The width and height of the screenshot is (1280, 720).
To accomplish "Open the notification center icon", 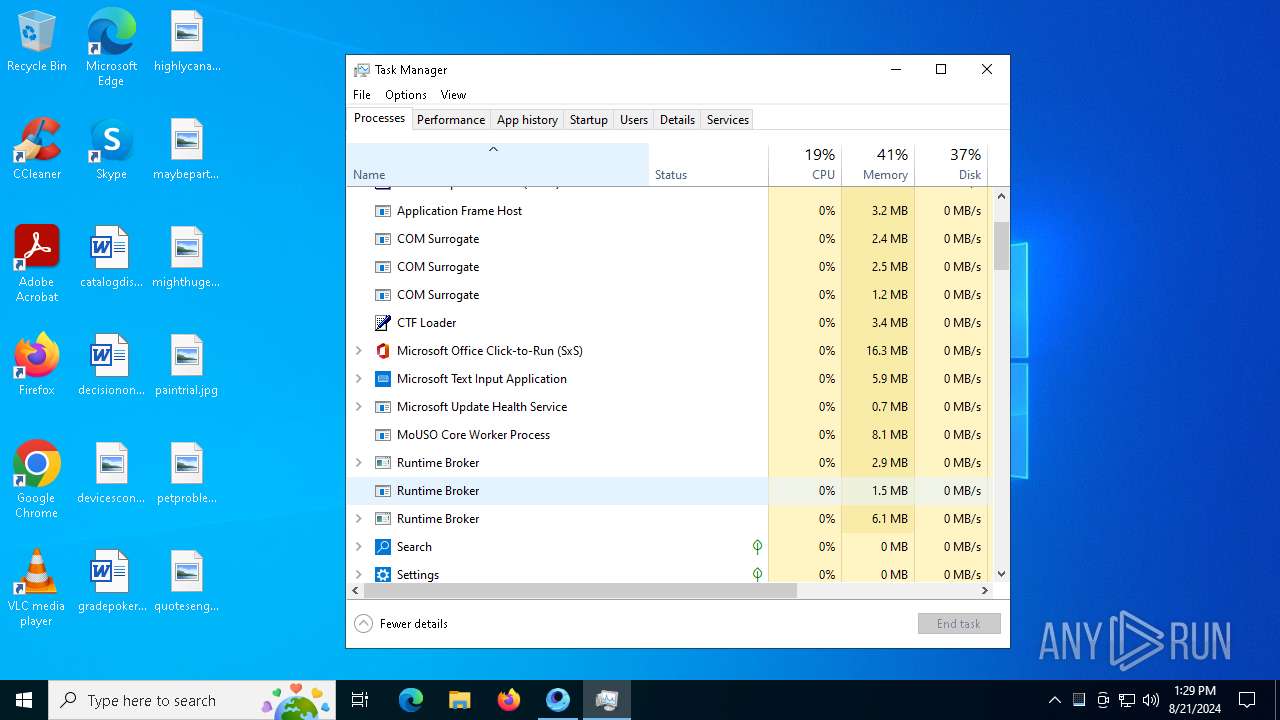I will pyautogui.click(x=1247, y=700).
